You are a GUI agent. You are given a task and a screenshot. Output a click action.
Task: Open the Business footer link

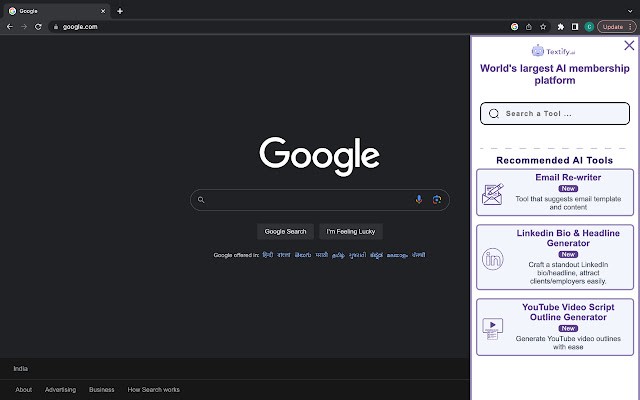click(102, 389)
